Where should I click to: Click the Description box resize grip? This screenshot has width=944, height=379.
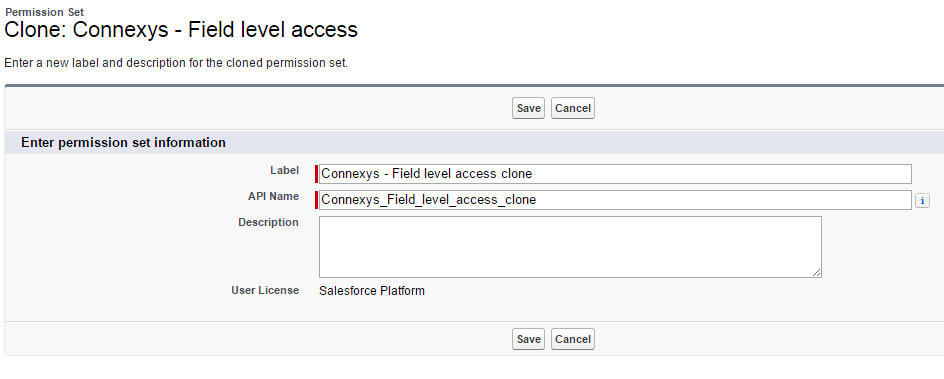click(x=816, y=273)
